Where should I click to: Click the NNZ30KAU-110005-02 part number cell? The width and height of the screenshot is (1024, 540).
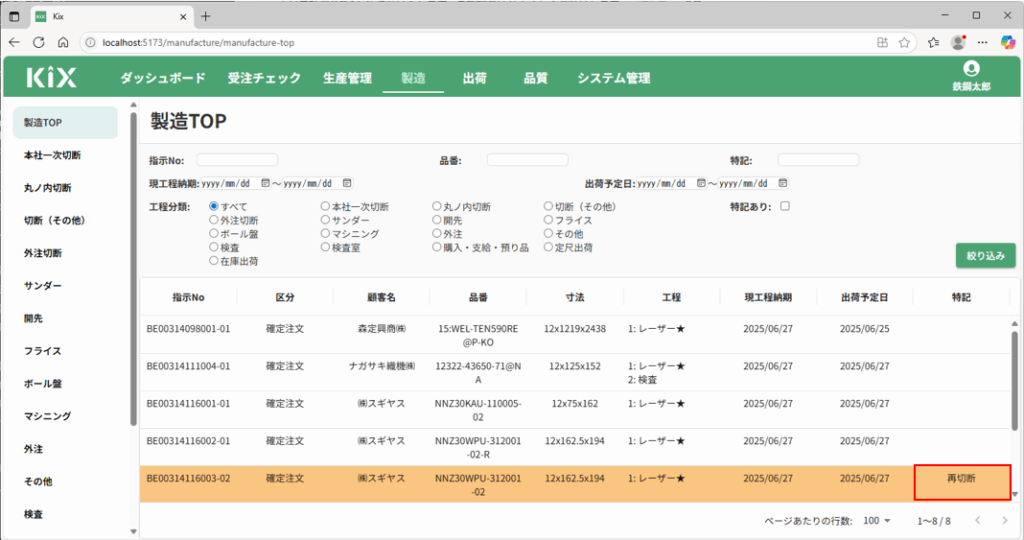coord(478,410)
